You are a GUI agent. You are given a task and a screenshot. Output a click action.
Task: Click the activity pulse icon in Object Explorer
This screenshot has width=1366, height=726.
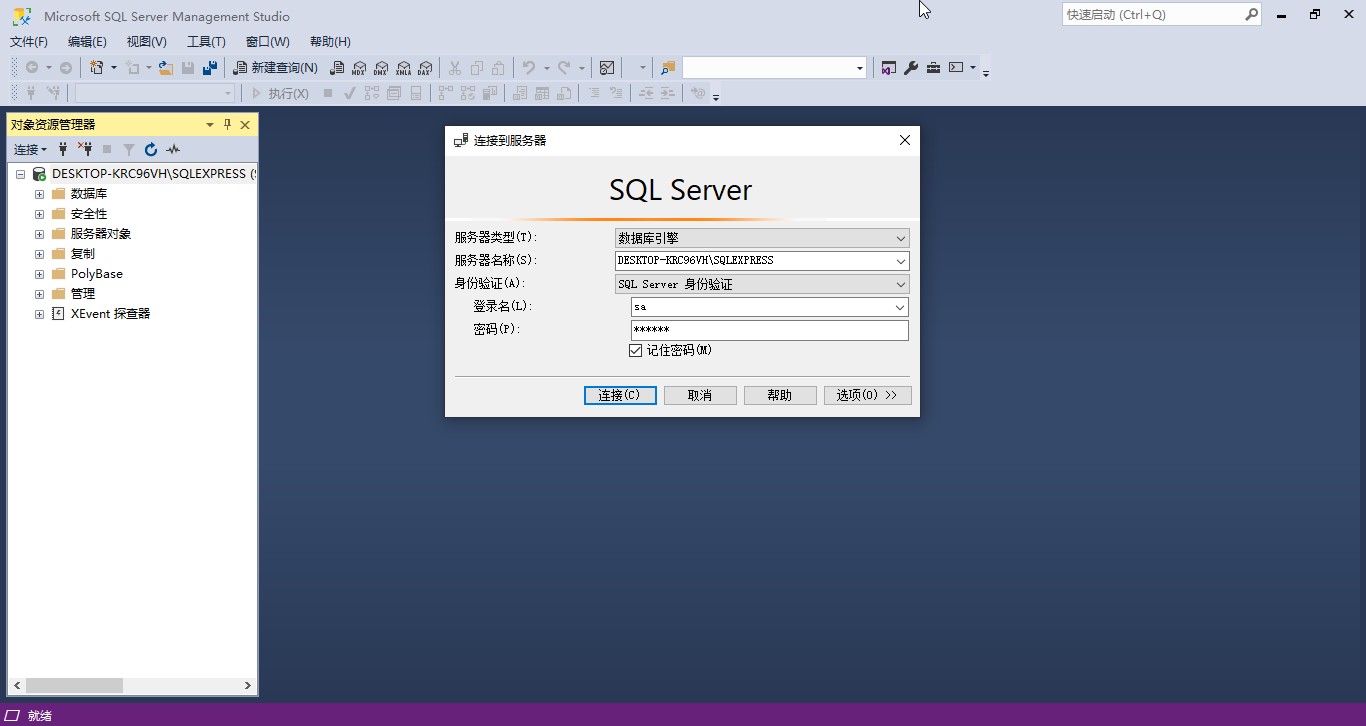point(173,149)
